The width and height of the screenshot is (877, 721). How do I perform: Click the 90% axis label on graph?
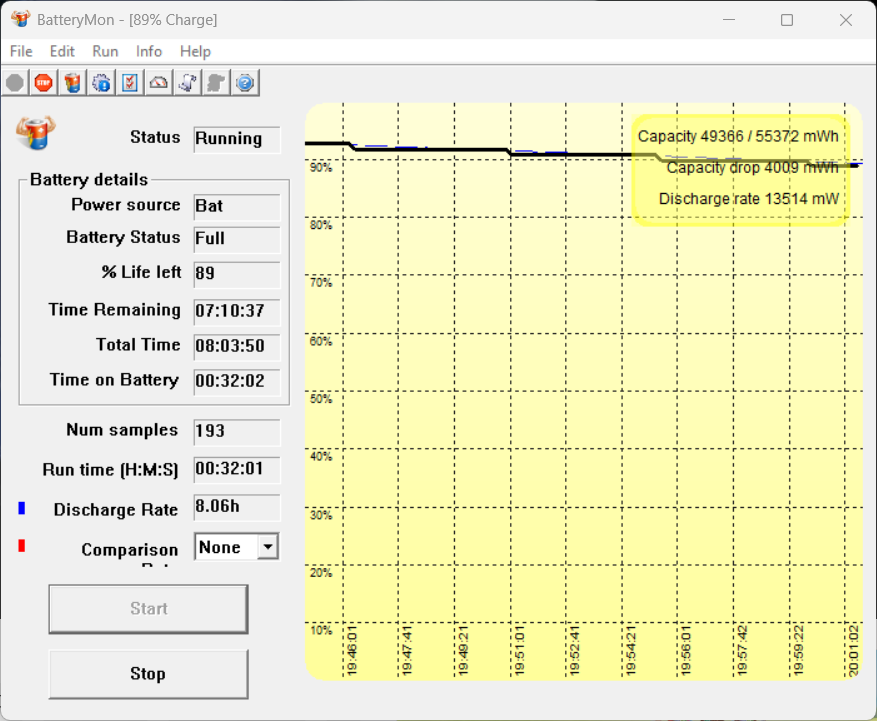(x=321, y=168)
